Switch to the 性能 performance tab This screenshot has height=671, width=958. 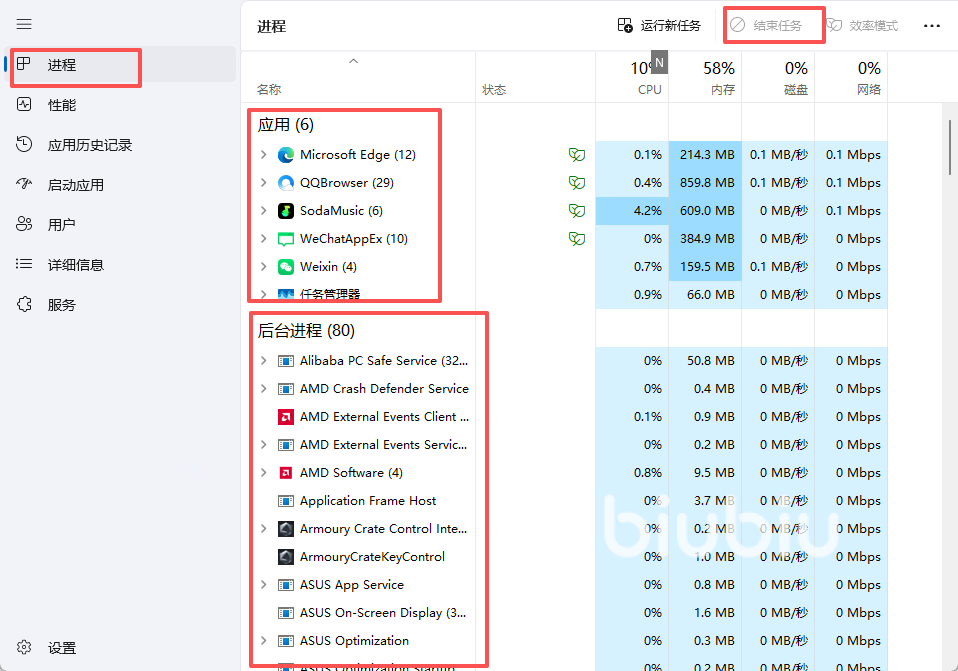tap(61, 105)
